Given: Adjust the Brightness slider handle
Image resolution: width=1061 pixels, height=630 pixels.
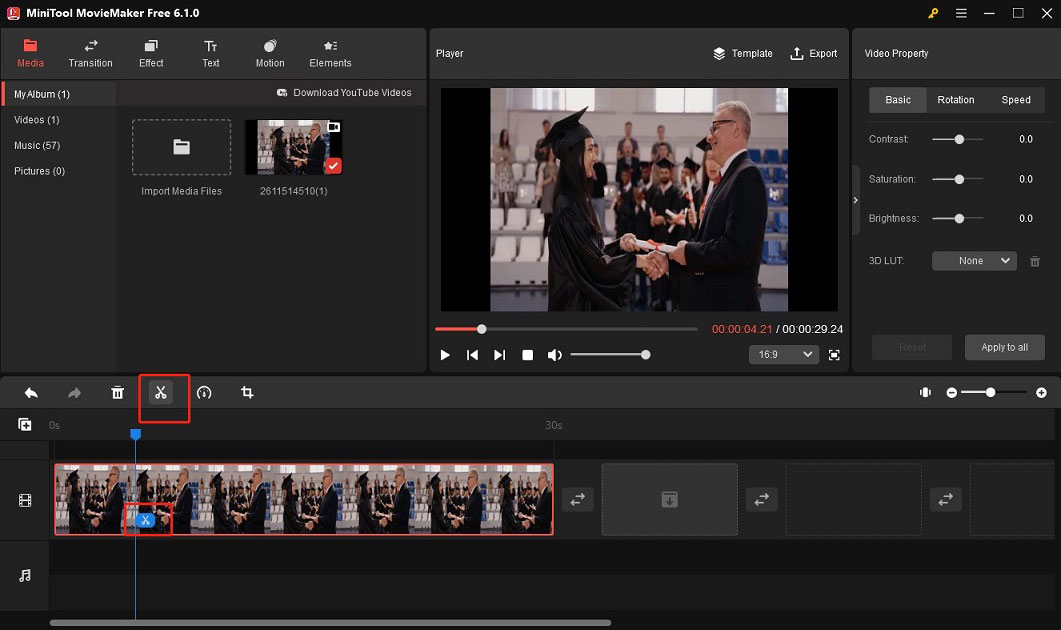Looking at the screenshot, I should point(957,218).
